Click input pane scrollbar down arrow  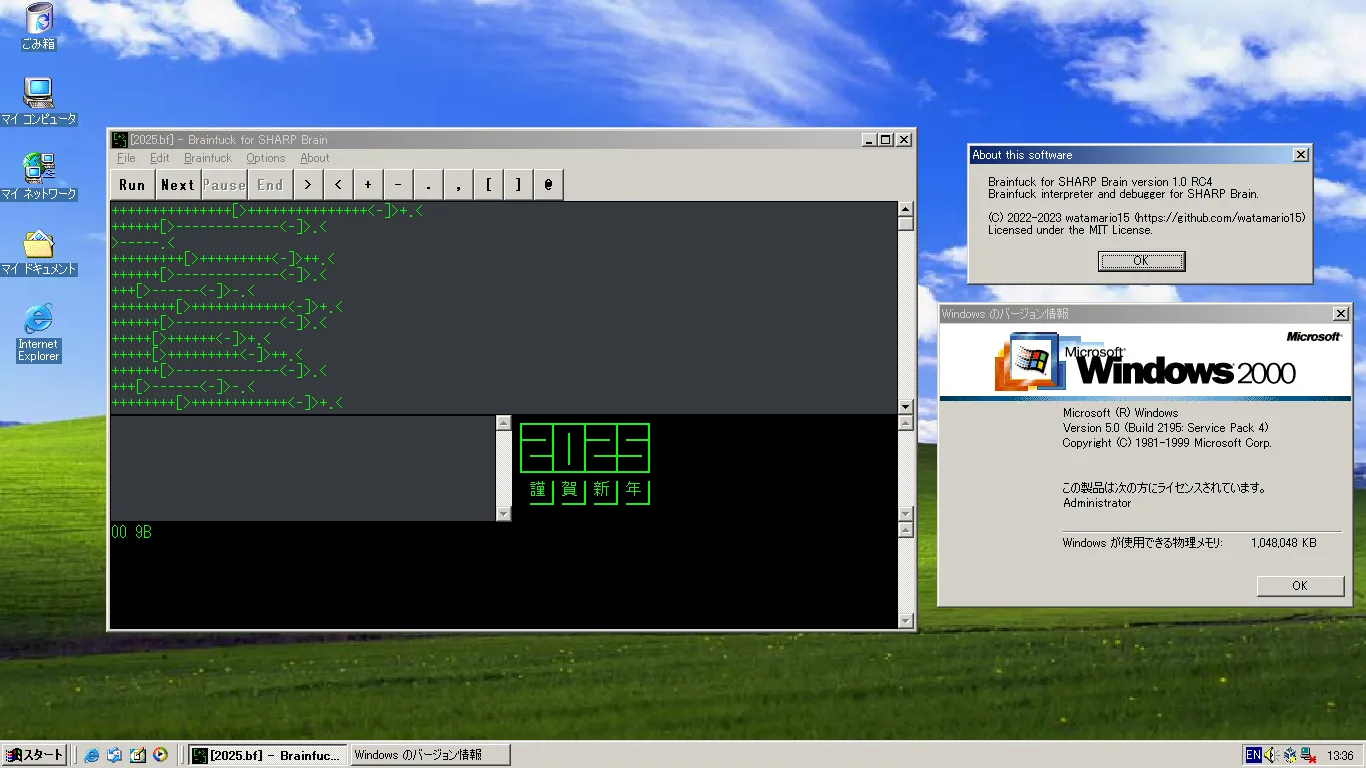[x=504, y=513]
